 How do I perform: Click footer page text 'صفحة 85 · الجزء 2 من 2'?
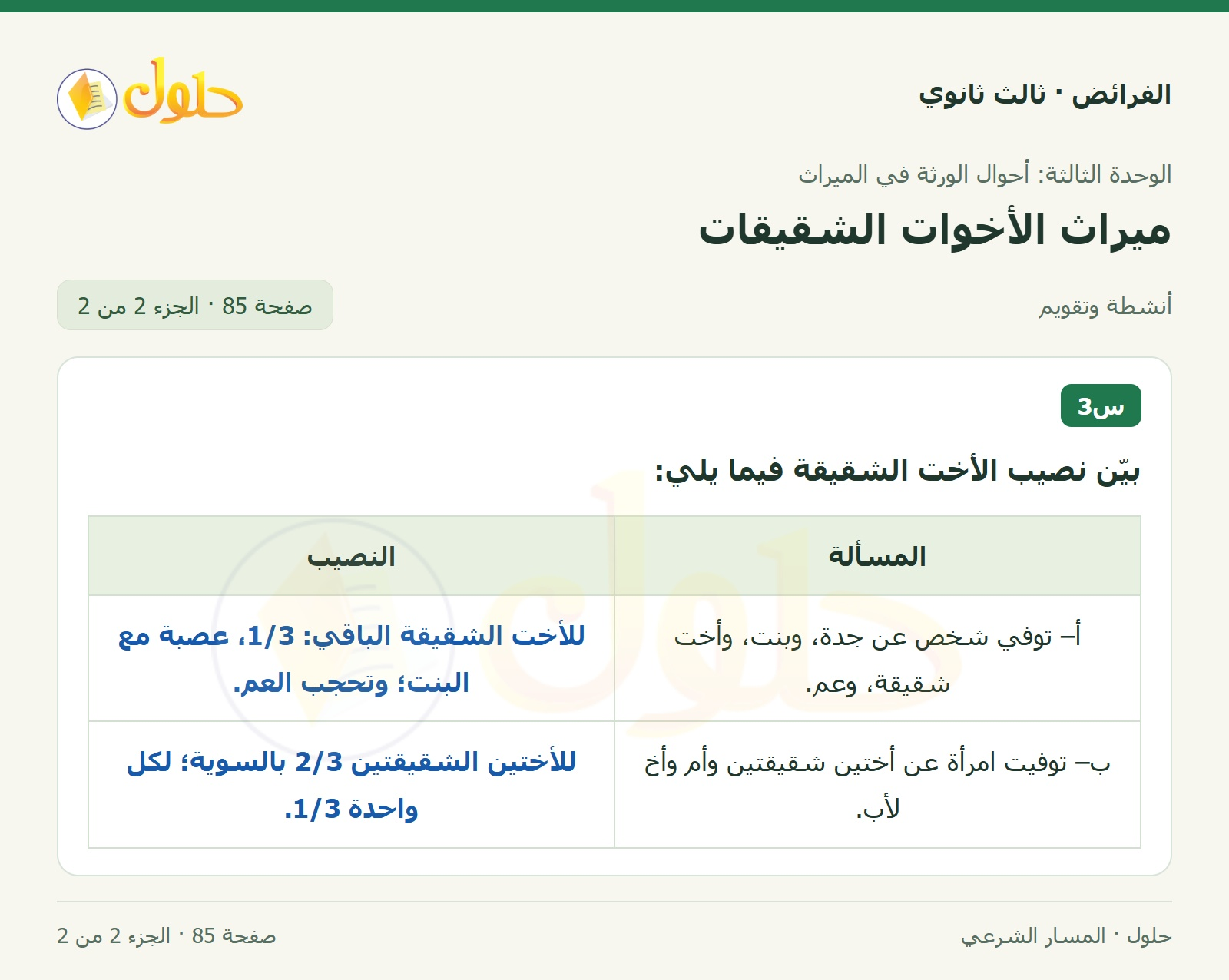click(167, 936)
